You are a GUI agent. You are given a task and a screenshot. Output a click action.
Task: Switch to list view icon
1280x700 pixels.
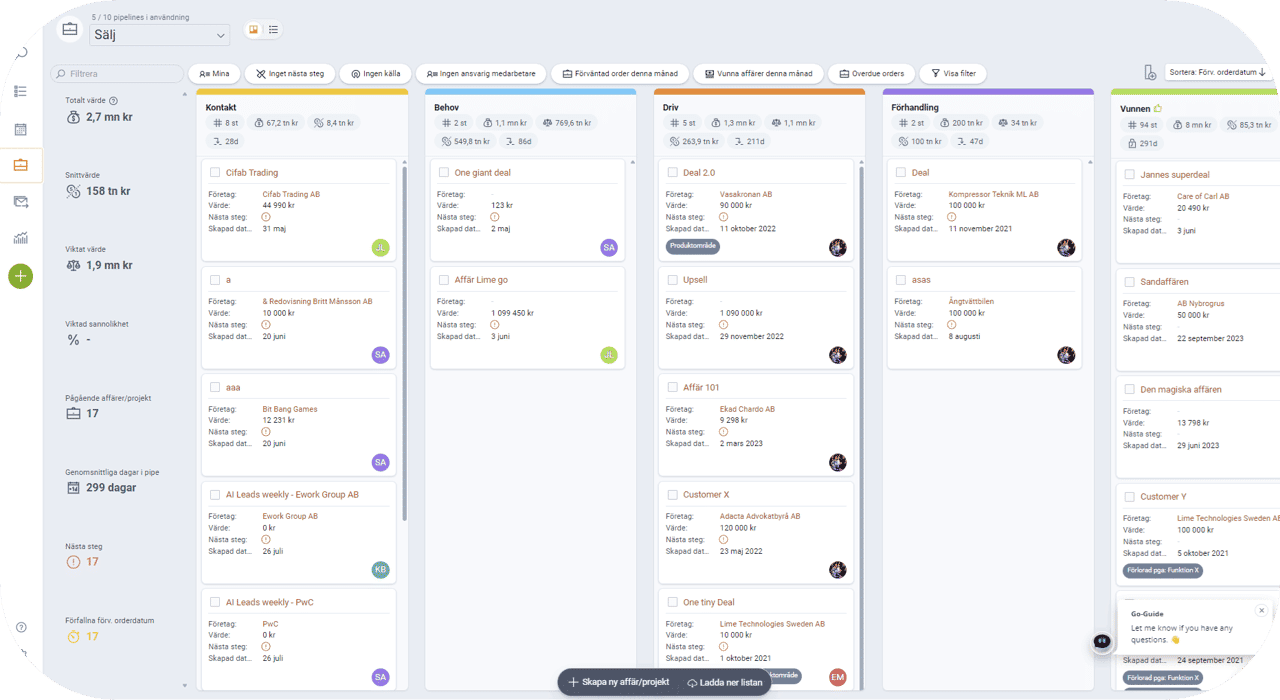(274, 30)
